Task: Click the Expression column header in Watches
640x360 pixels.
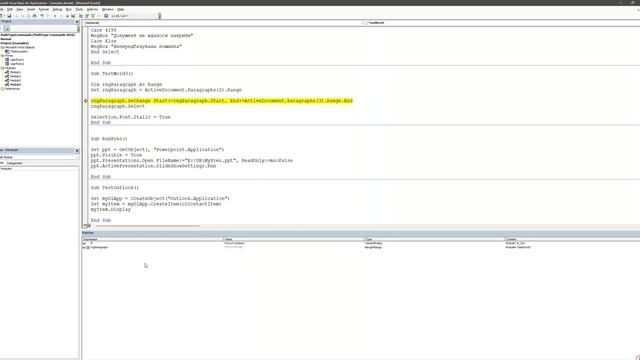Action: tap(153, 240)
